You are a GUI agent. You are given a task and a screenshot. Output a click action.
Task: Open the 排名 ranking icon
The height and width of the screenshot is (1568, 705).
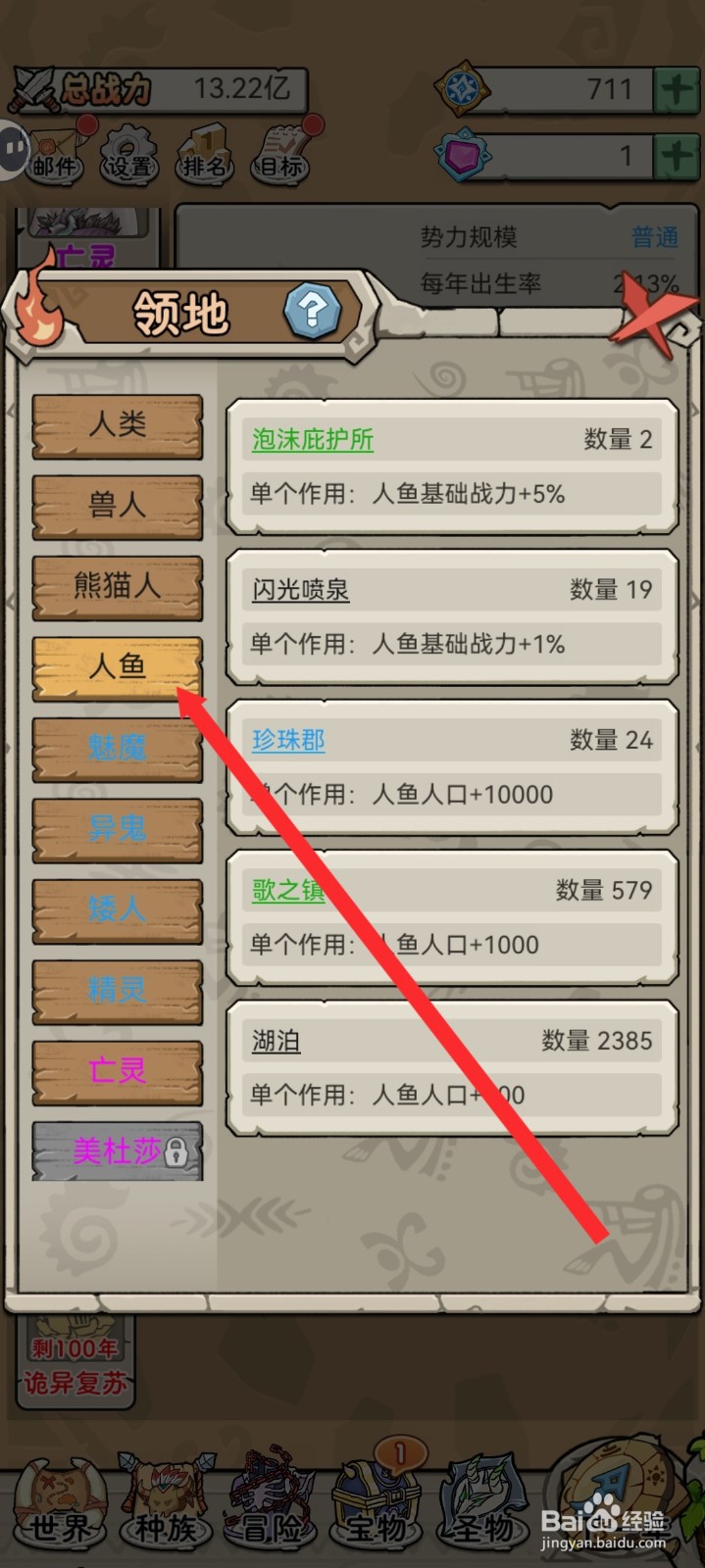point(203,154)
